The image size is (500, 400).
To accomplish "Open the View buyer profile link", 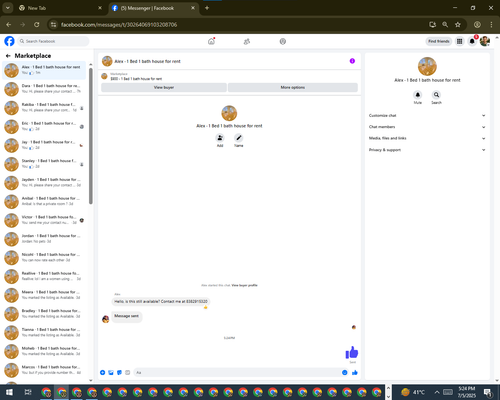I will click(x=244, y=285).
